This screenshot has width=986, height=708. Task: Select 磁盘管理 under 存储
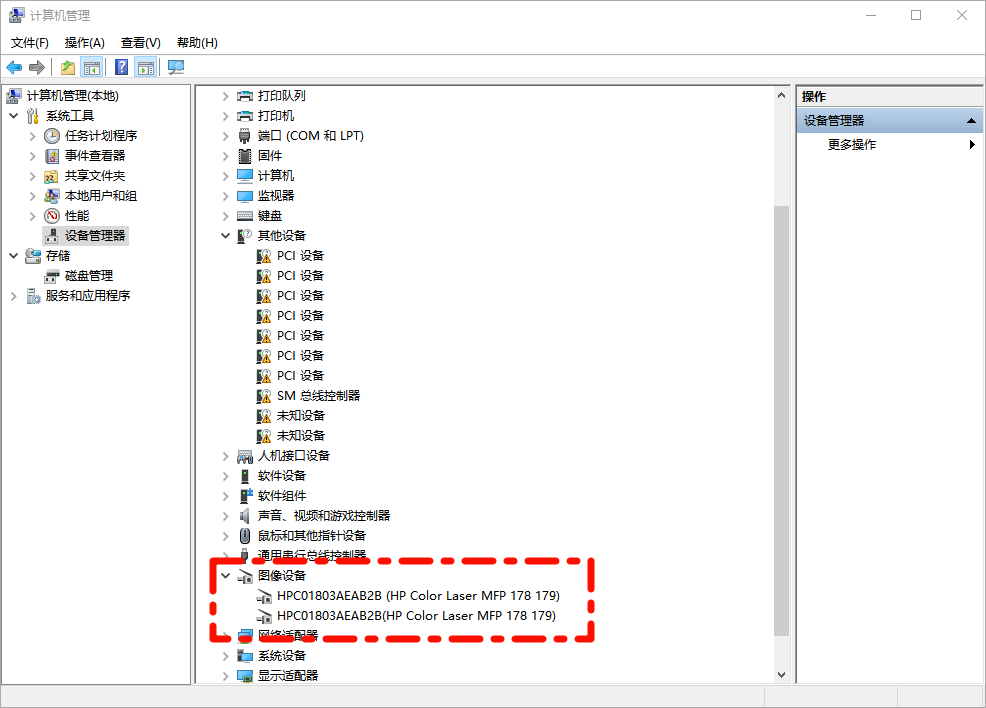point(89,276)
